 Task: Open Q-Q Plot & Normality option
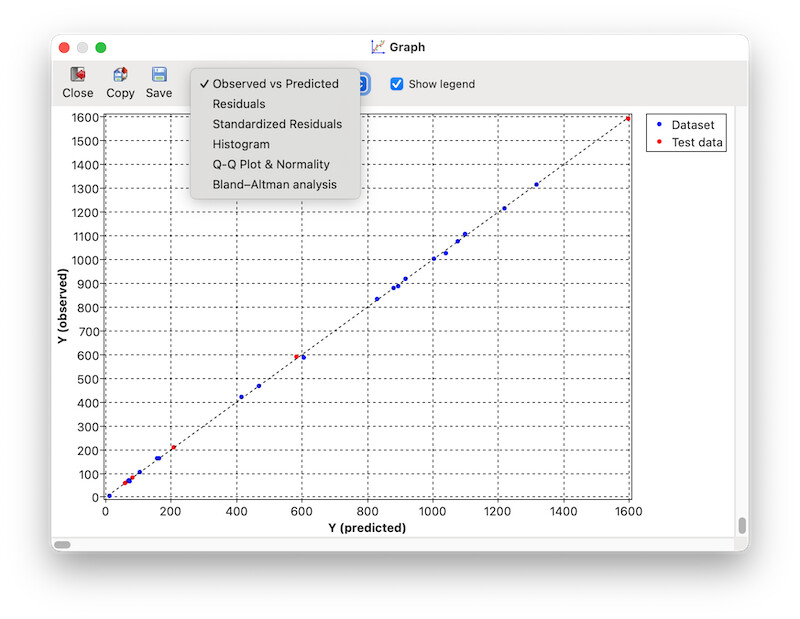276,164
